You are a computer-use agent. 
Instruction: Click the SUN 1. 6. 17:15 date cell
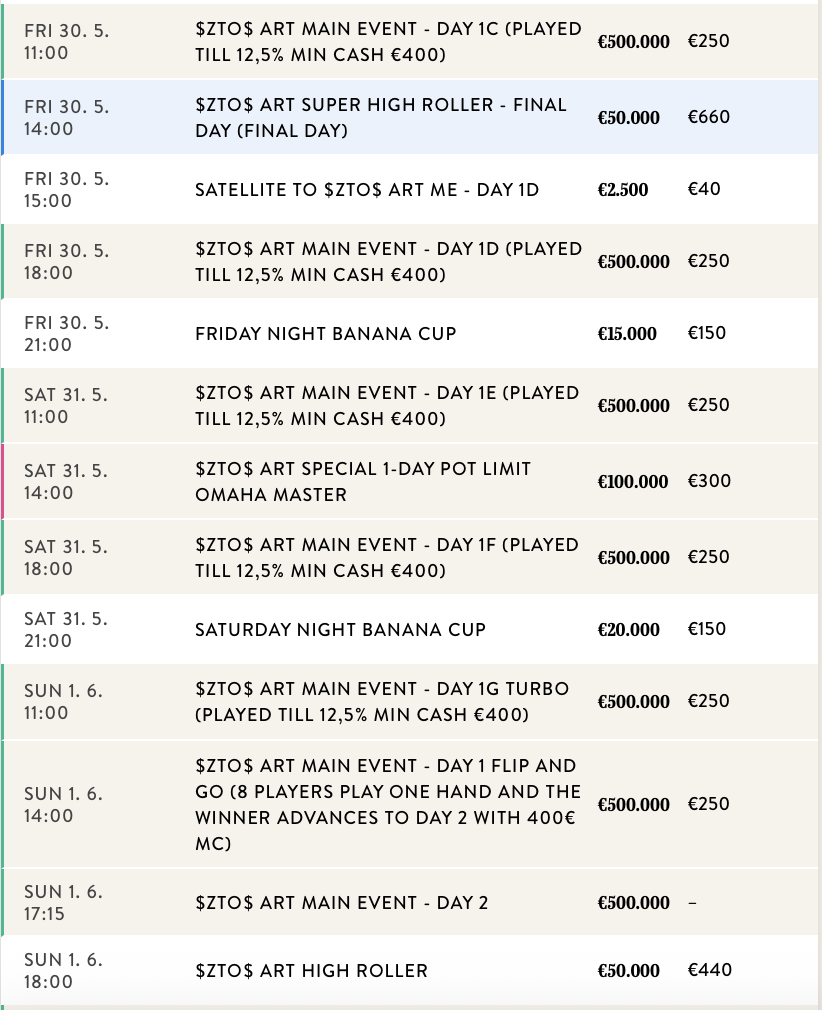63,903
